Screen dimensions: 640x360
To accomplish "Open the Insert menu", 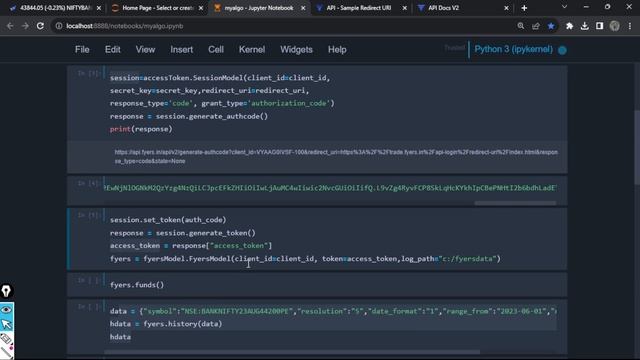I will [x=182, y=49].
